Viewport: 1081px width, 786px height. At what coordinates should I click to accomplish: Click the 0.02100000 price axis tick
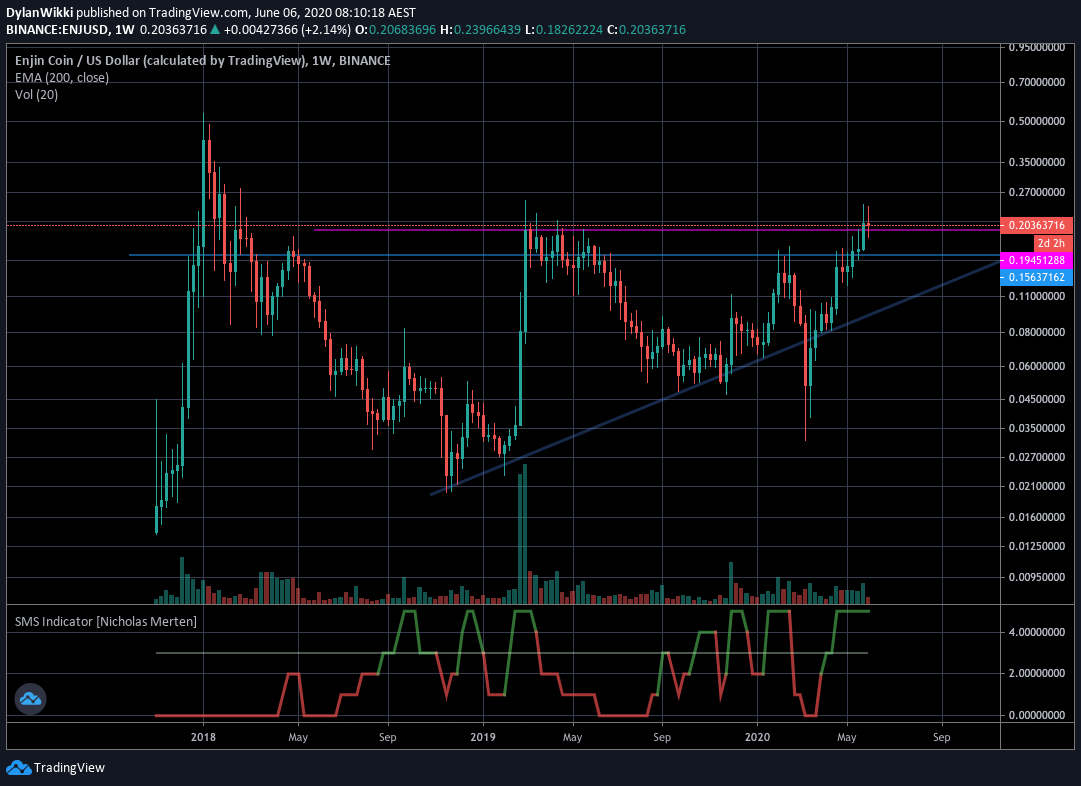(1037, 487)
